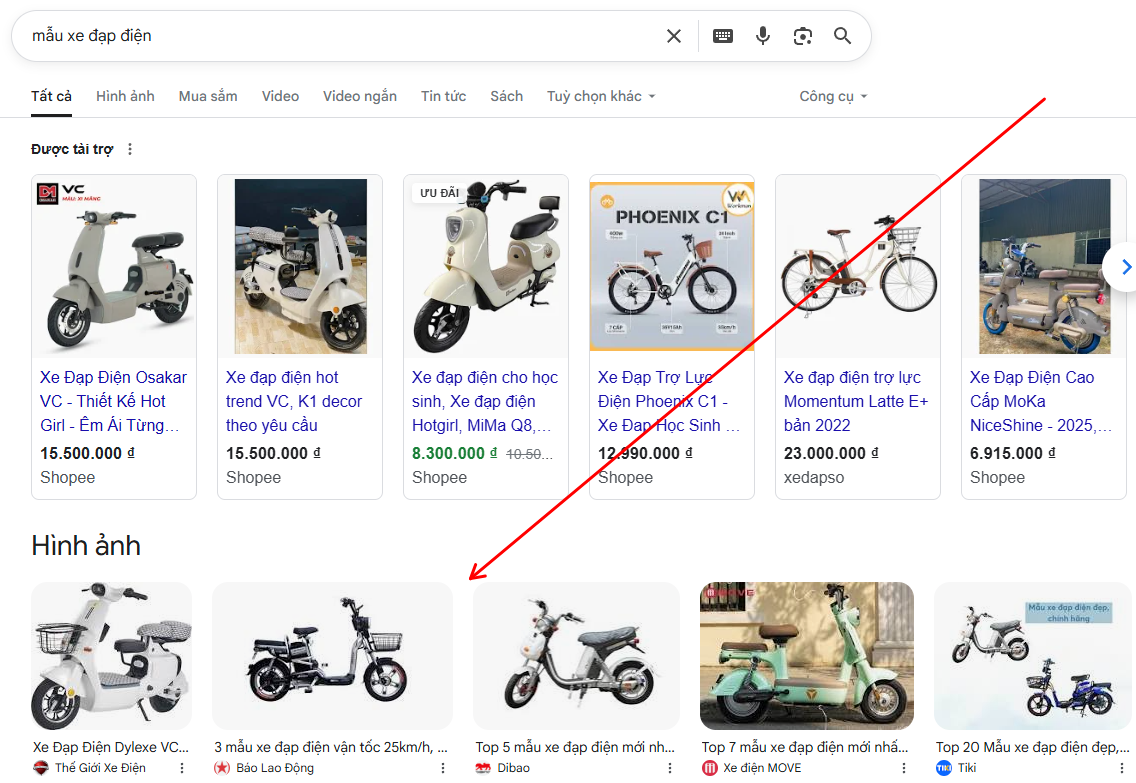Viewport: 1136px width, 783px height.
Task: Click the Được tài trợ label
Action: 72,149
